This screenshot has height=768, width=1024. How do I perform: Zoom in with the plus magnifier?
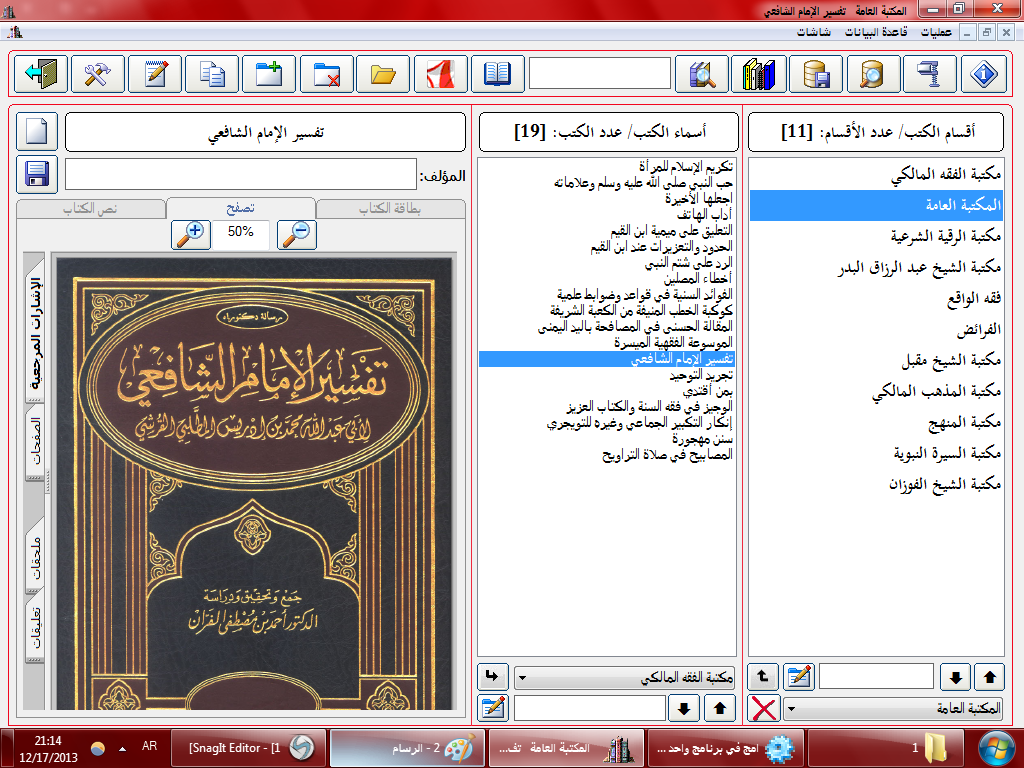190,233
